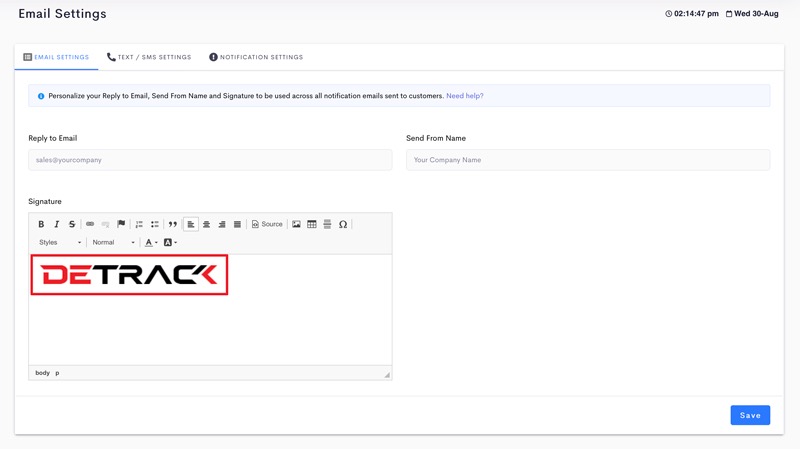Insert a bulleted list
The image size is (800, 449).
pos(155,224)
